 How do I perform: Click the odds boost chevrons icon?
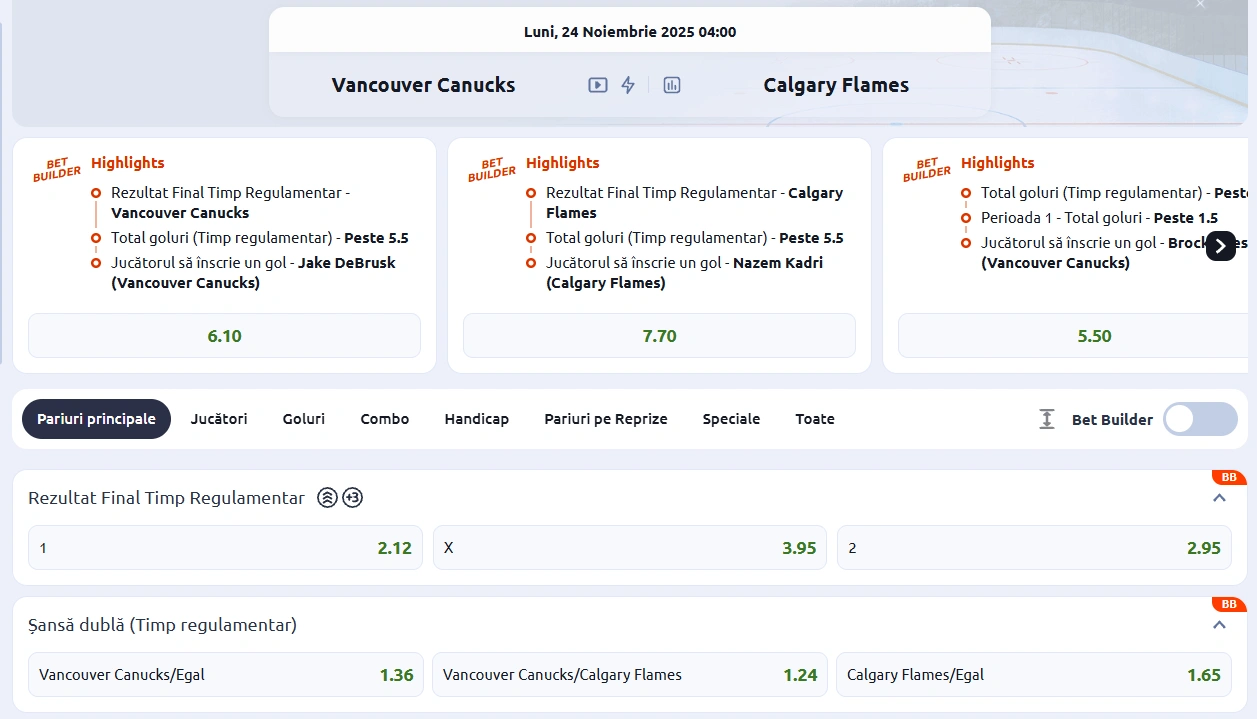(x=326, y=497)
